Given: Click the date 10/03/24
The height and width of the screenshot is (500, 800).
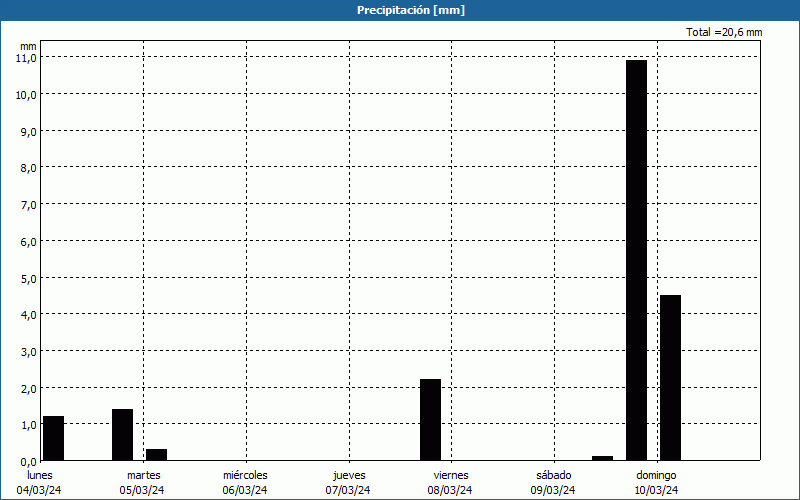Looking at the screenshot, I should point(657,490).
